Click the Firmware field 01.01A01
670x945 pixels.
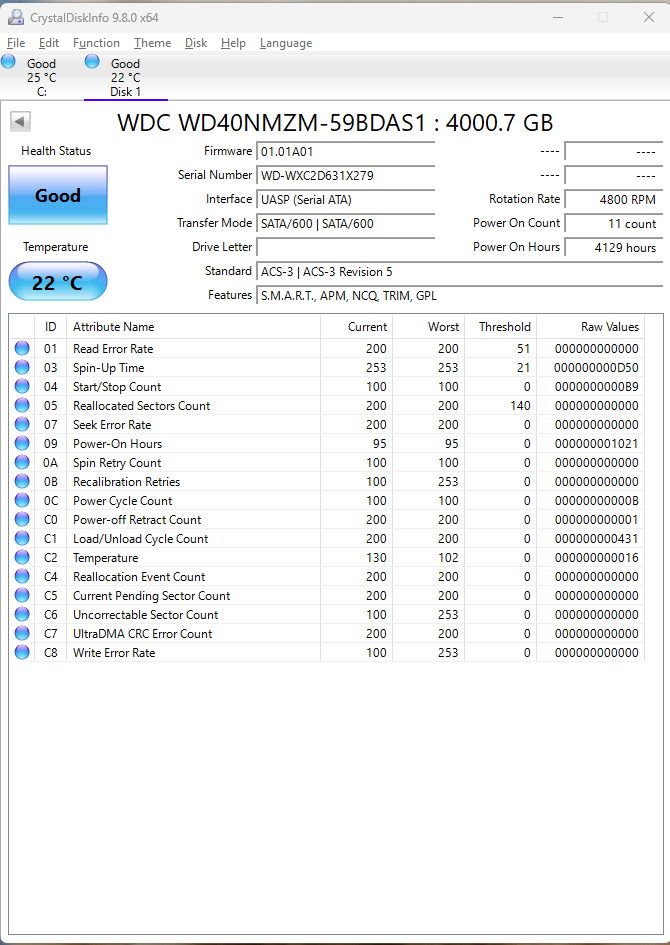[345, 151]
